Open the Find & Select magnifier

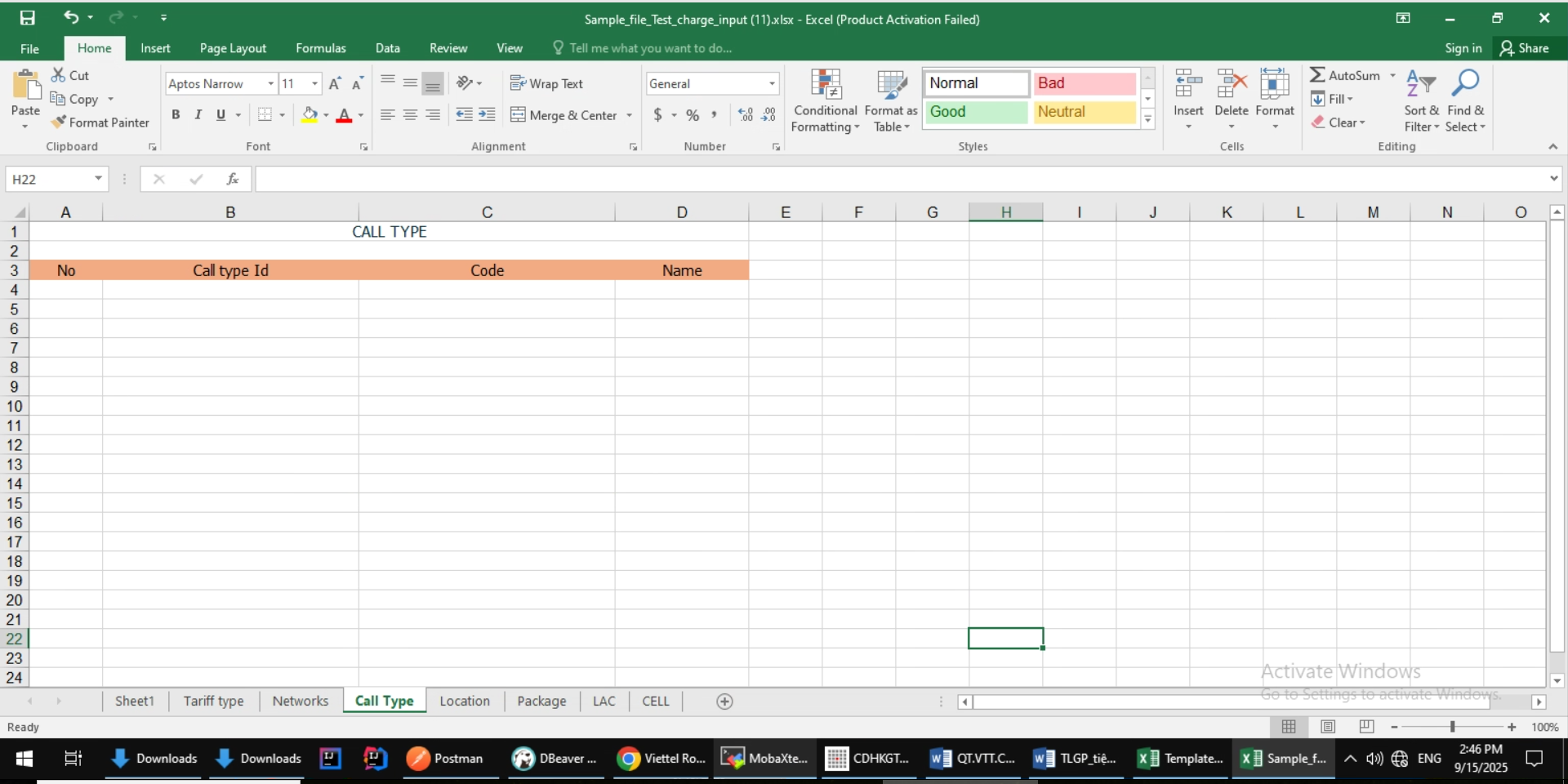point(1465,84)
